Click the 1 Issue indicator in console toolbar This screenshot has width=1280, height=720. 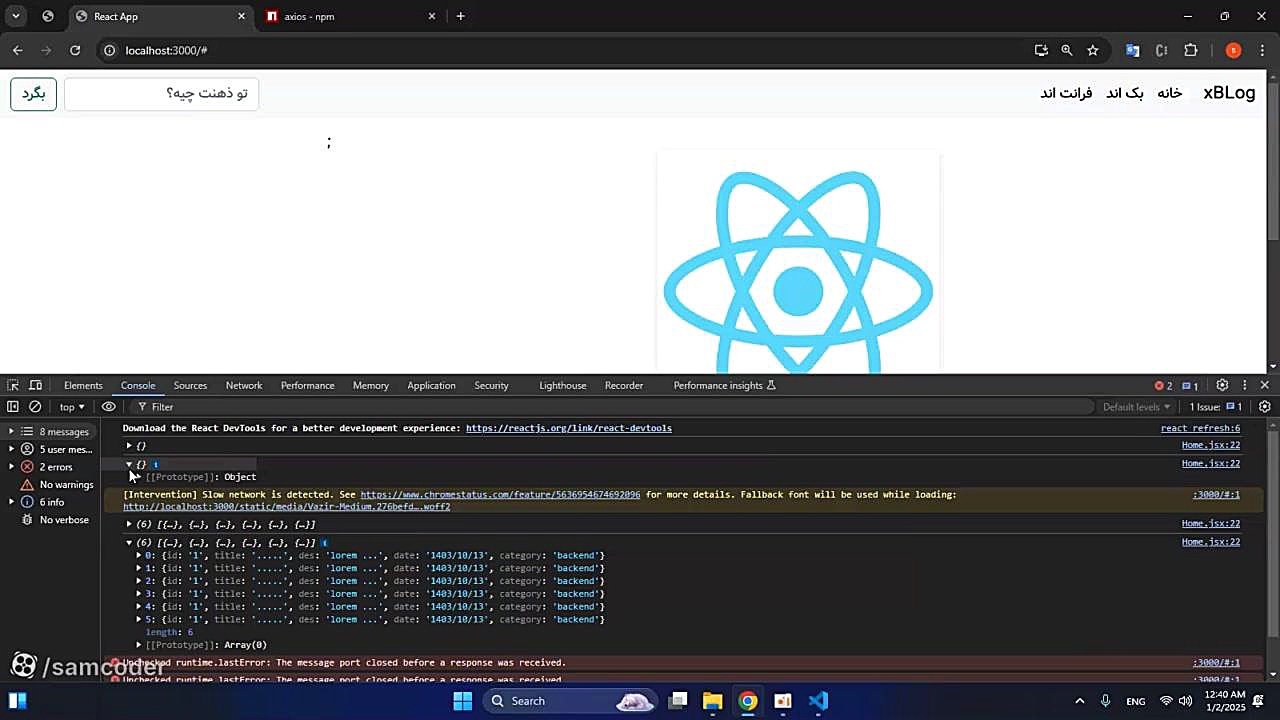tap(1215, 407)
